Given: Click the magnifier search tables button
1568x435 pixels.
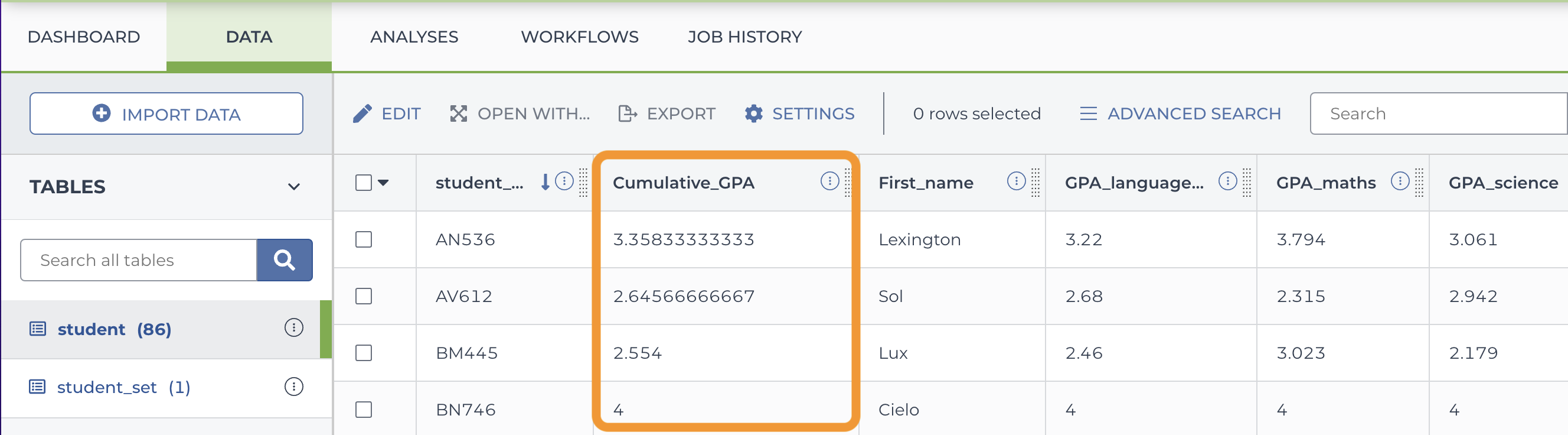Looking at the screenshot, I should (x=285, y=260).
